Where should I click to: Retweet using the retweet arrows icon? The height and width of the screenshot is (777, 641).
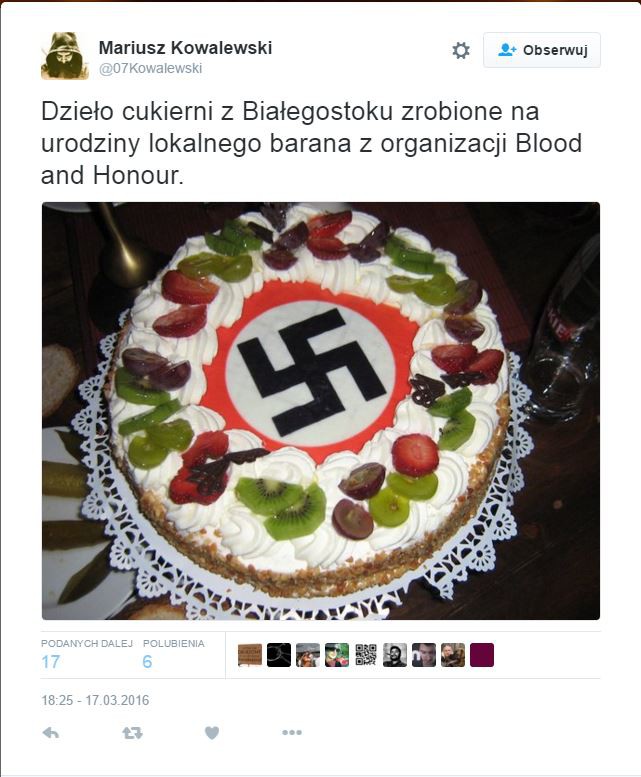coord(132,732)
